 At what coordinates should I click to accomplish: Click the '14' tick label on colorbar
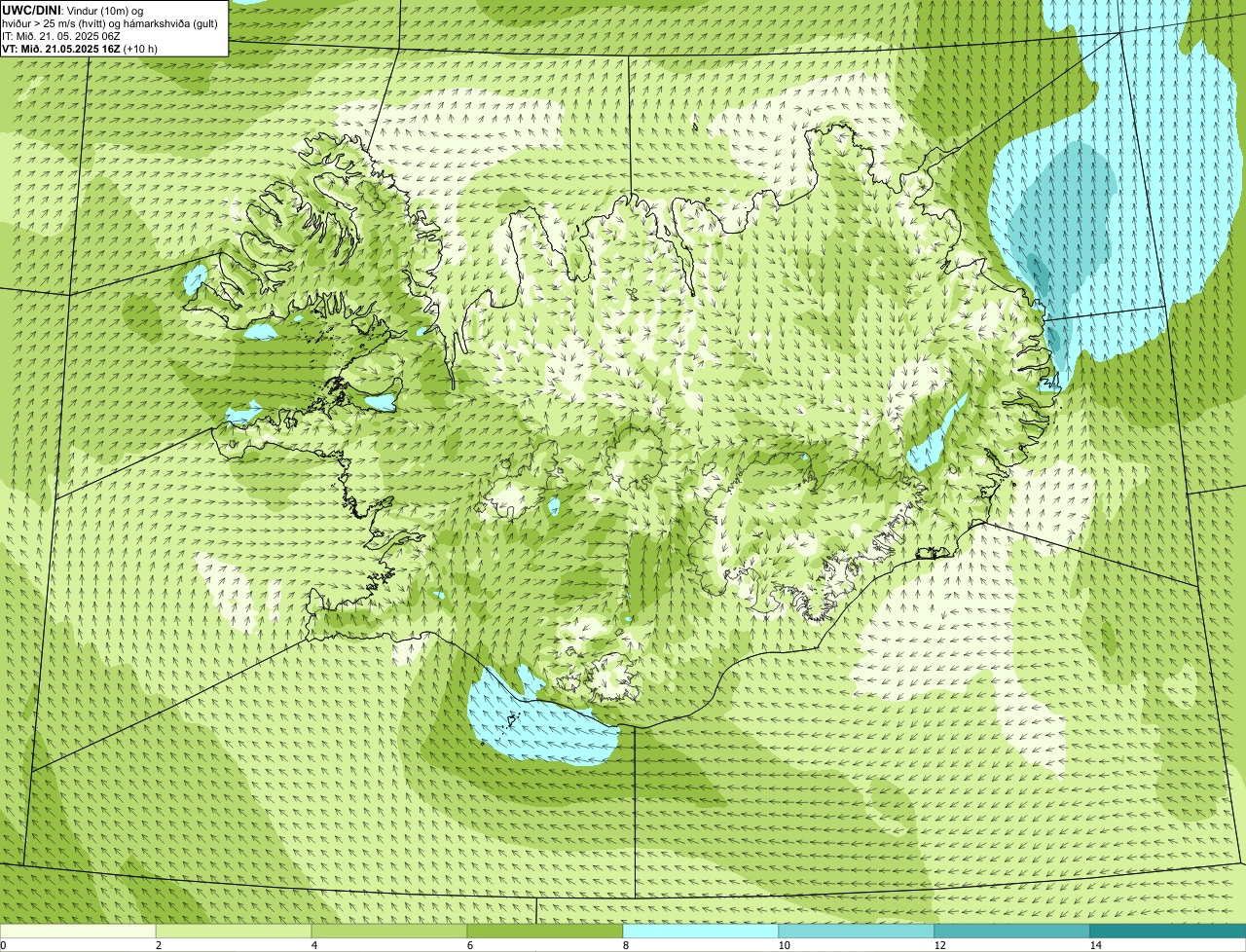(x=1095, y=945)
